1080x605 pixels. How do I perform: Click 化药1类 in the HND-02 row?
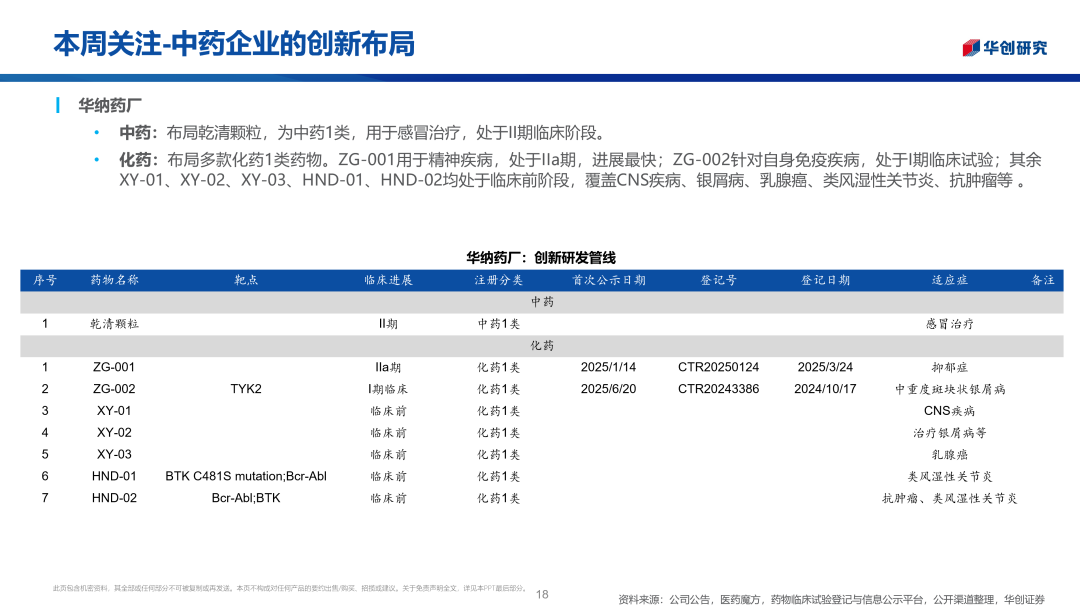pos(499,498)
